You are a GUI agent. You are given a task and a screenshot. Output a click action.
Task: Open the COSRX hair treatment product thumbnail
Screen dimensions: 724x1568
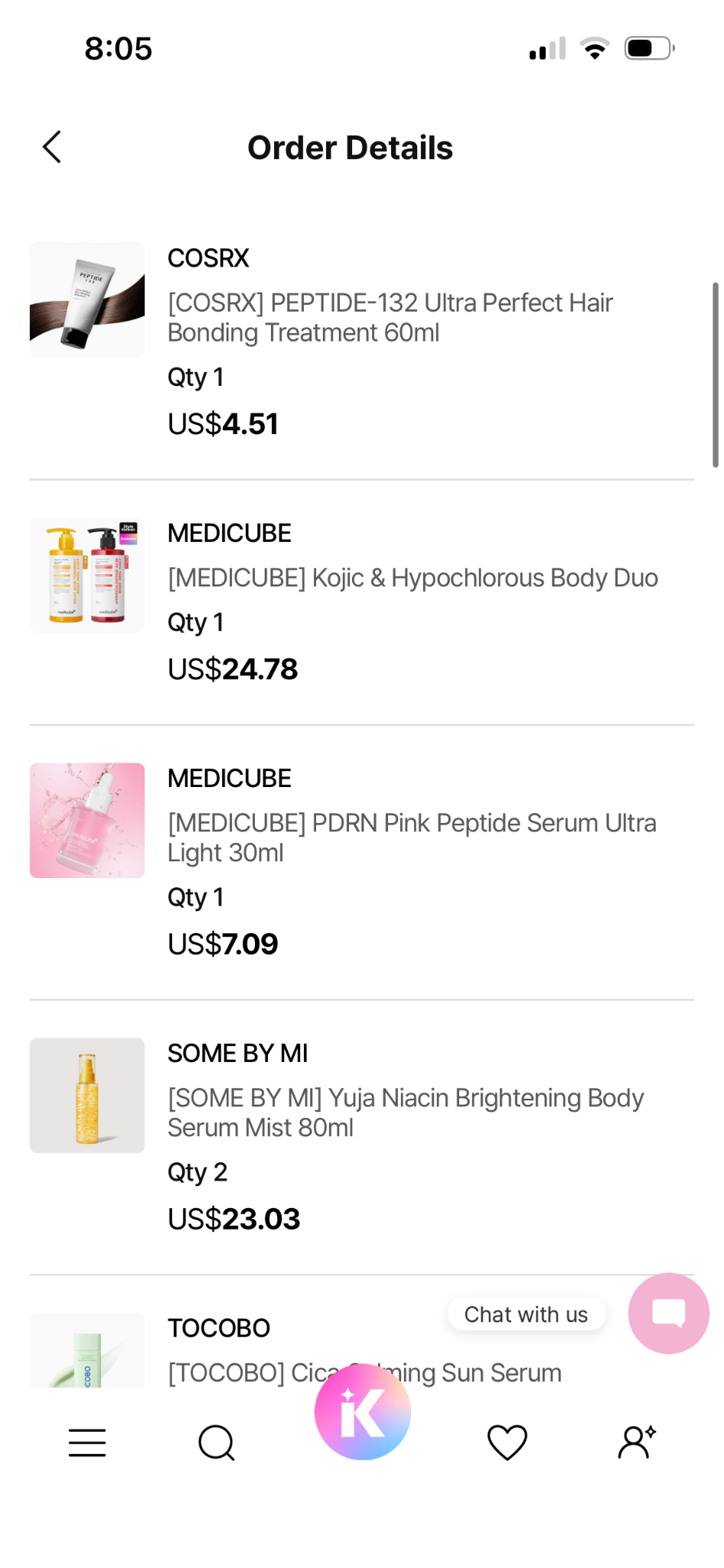[x=87, y=300]
